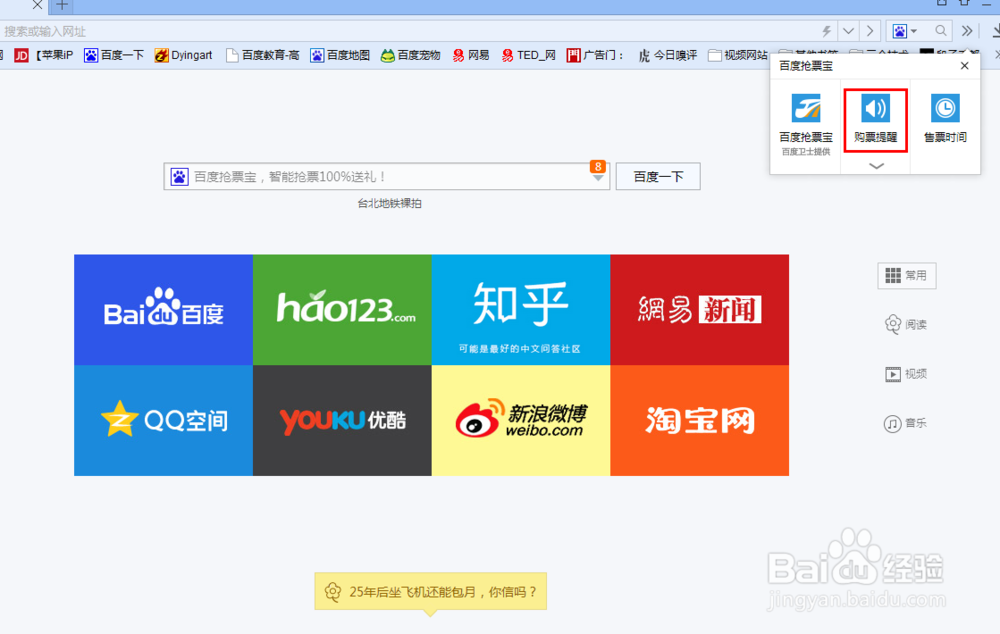
Task: Open the QQ空间 tile
Action: [x=163, y=420]
